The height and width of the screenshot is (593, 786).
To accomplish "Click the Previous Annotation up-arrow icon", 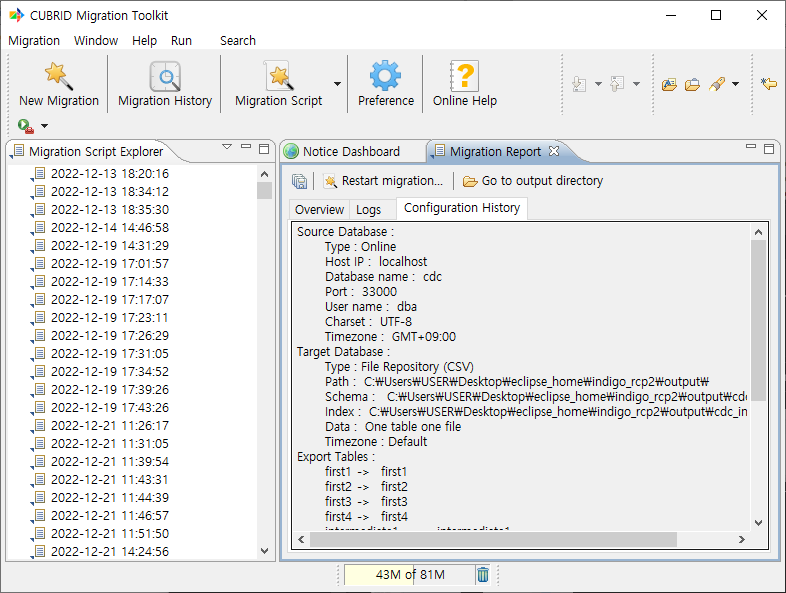I will coord(617,84).
